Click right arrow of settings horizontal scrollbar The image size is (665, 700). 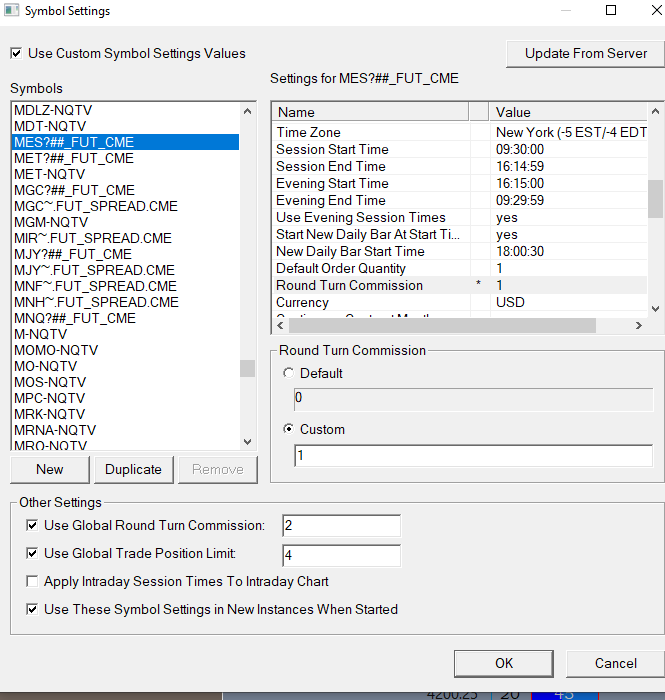tap(639, 326)
